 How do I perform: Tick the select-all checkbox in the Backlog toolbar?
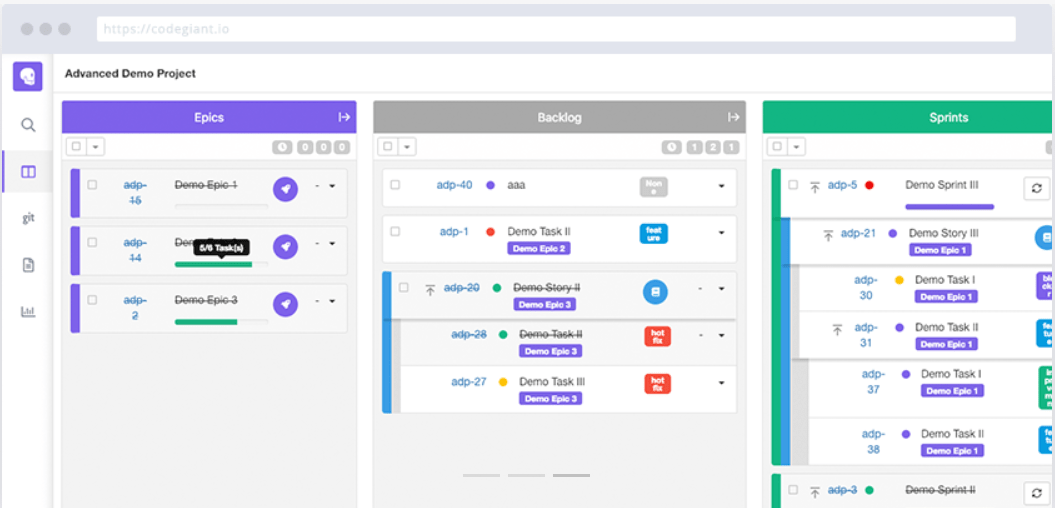[x=388, y=146]
